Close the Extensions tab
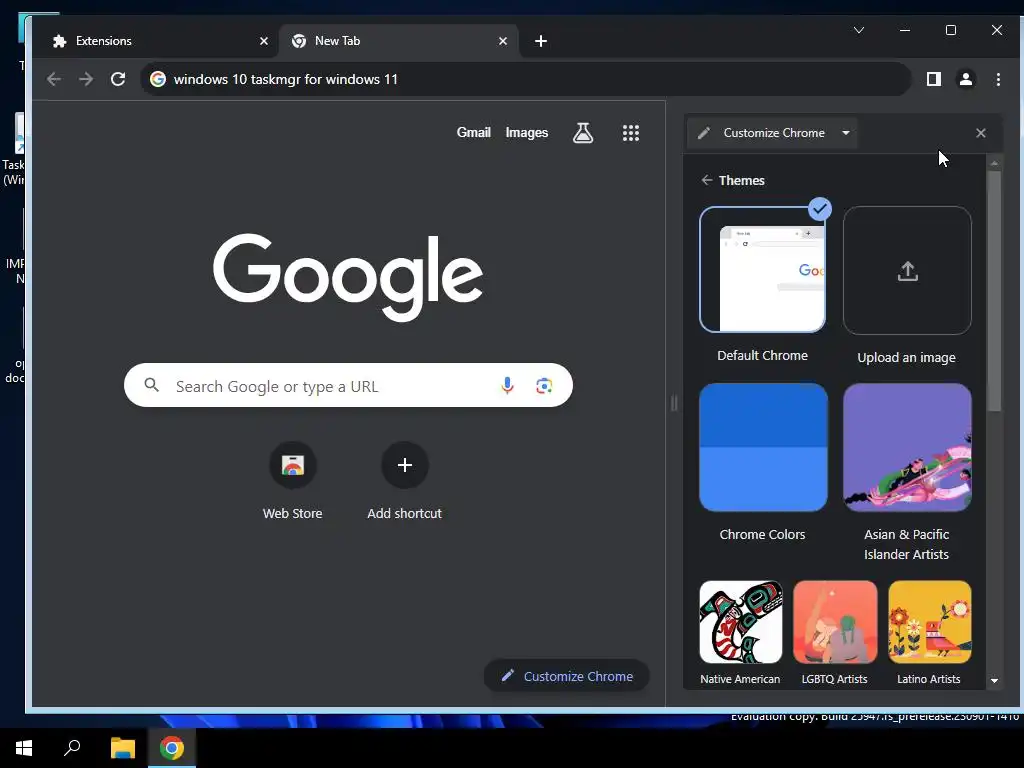This screenshot has width=1024, height=768. 264,41
